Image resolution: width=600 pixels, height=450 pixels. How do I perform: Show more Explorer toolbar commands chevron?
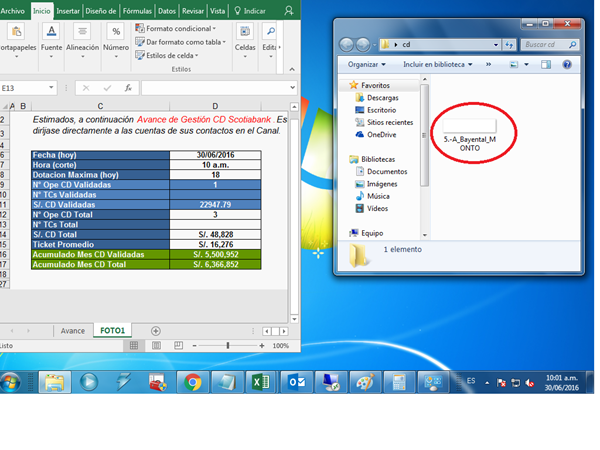click(x=488, y=64)
